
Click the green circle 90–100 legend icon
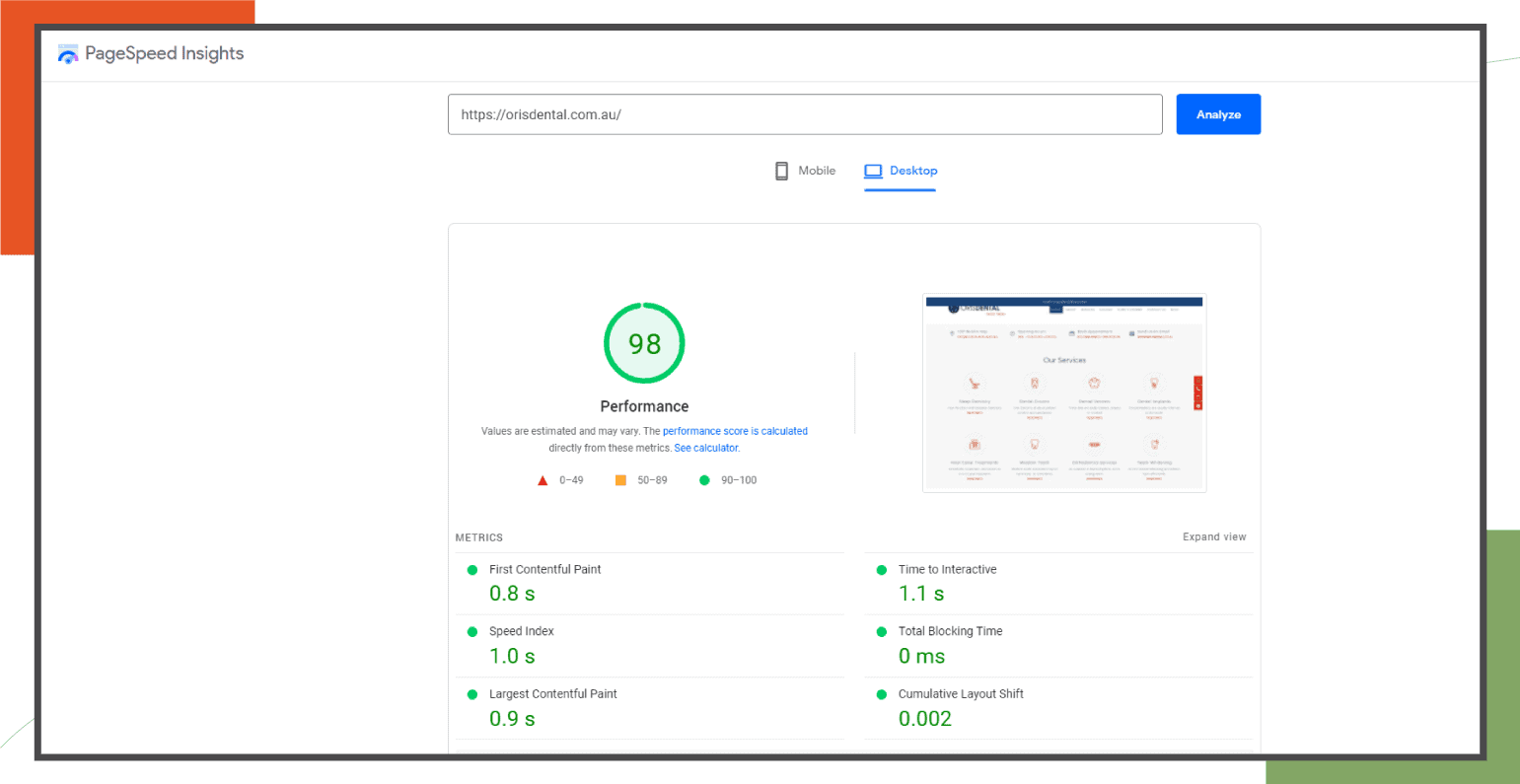704,480
